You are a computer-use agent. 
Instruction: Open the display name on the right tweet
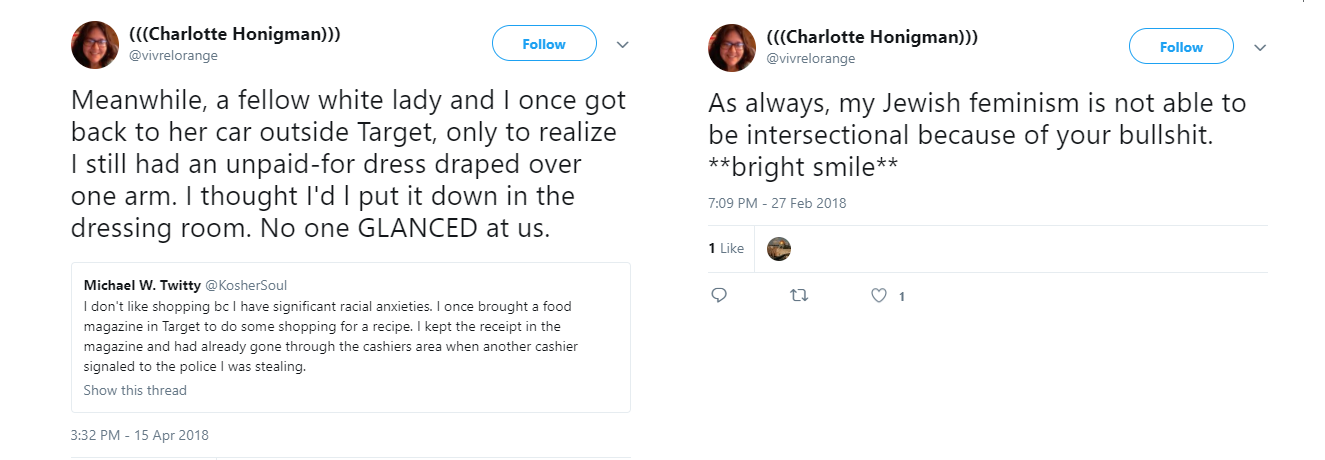(872, 37)
